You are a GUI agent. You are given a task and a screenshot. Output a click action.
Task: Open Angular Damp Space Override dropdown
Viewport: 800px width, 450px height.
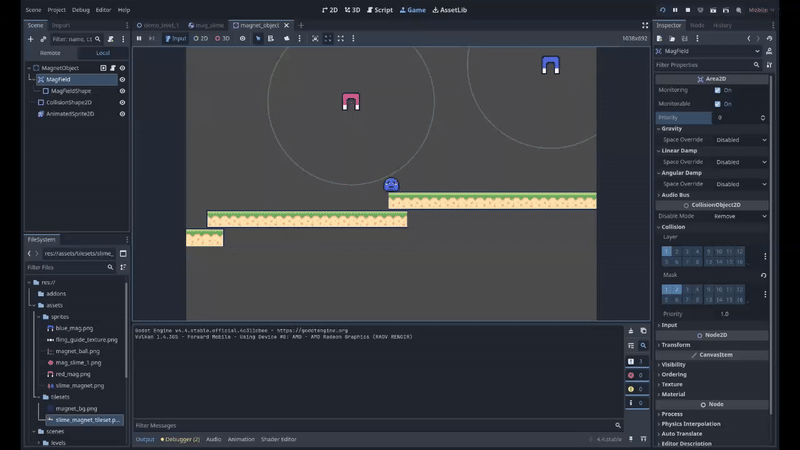click(x=741, y=184)
